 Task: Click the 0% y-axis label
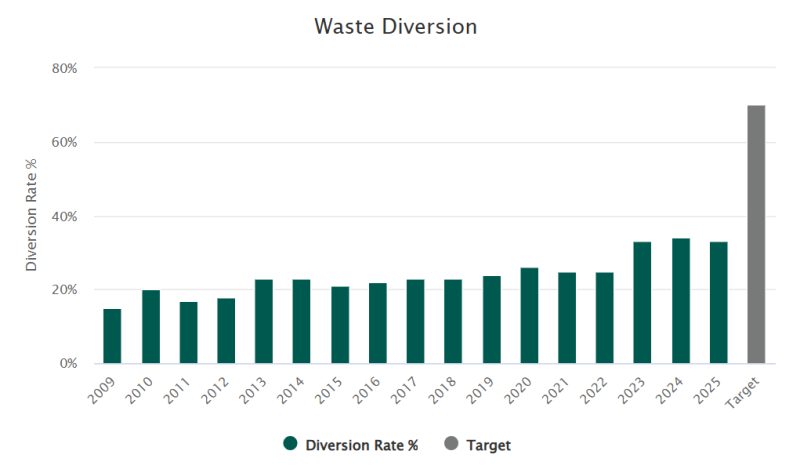pos(68,363)
